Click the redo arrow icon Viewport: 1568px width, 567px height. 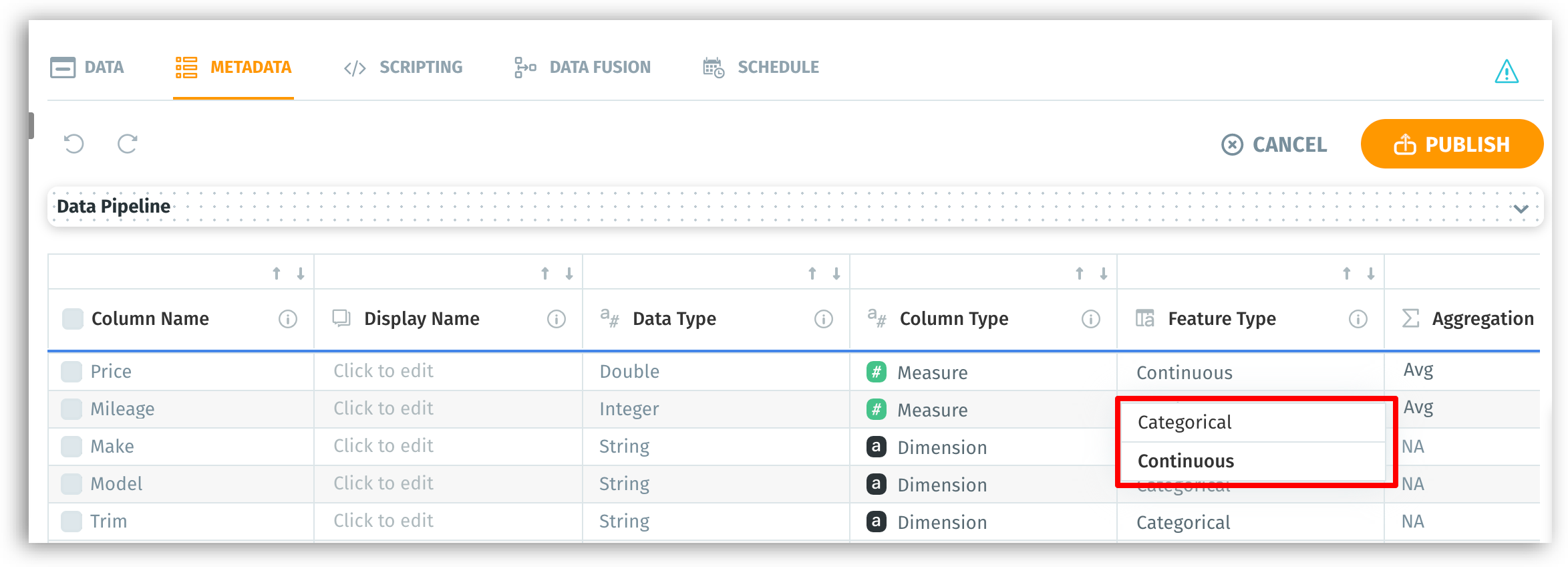[128, 144]
